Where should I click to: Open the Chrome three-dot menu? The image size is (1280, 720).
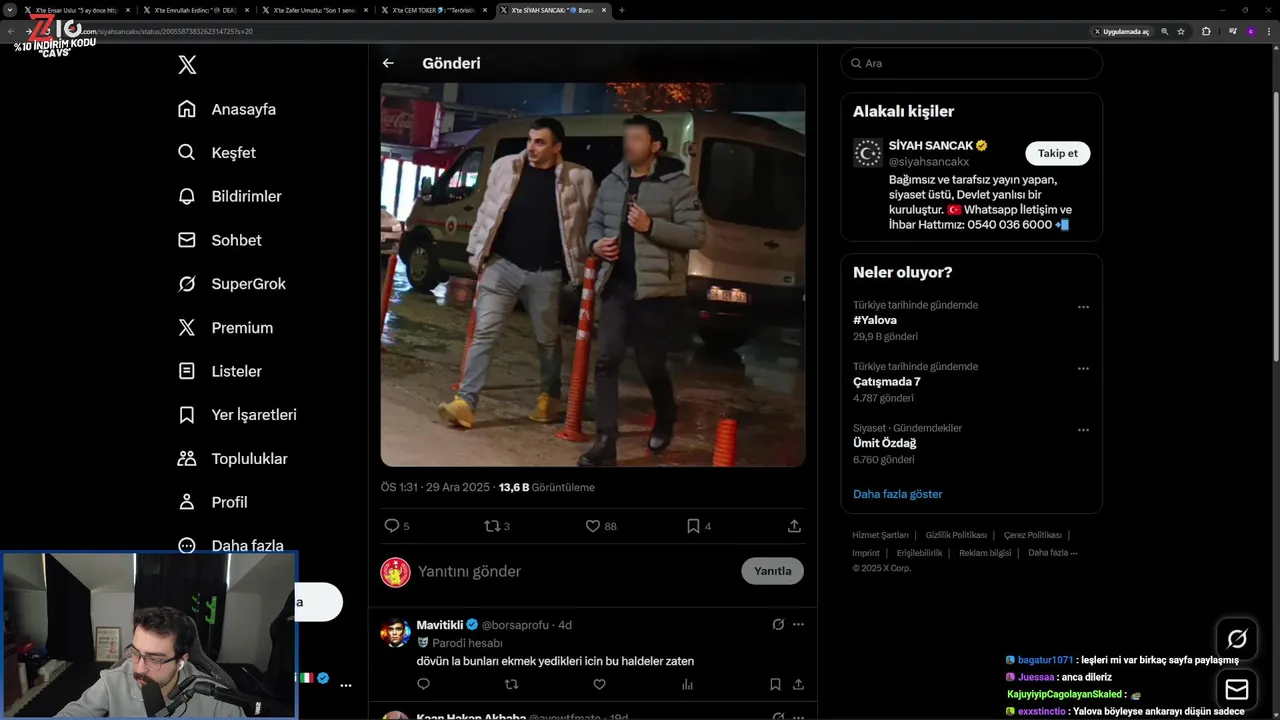1269,31
